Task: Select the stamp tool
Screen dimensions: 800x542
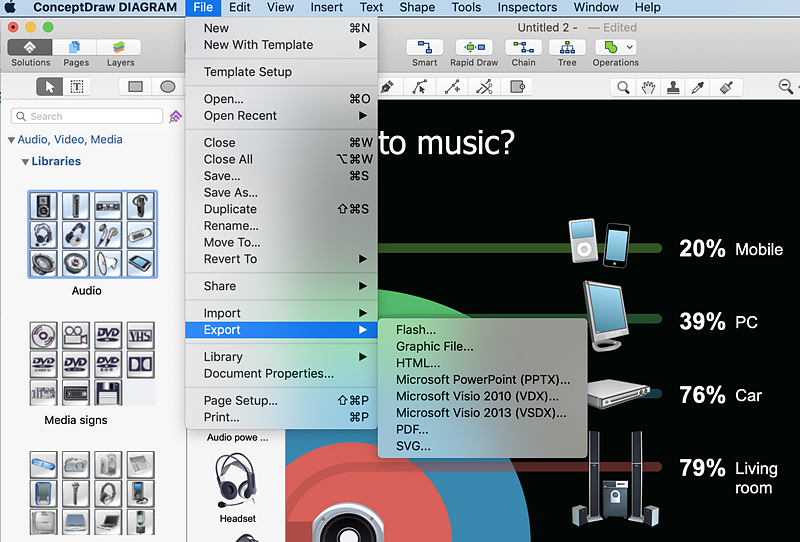Action: [673, 87]
